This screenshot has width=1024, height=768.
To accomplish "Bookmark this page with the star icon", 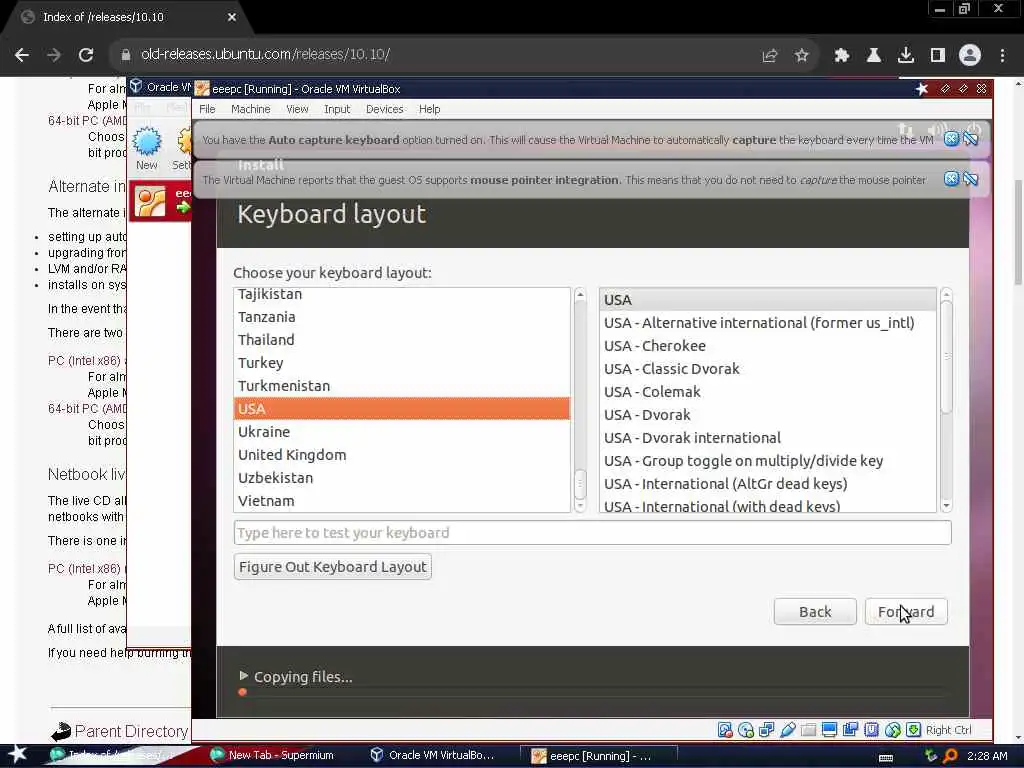I will [x=802, y=55].
